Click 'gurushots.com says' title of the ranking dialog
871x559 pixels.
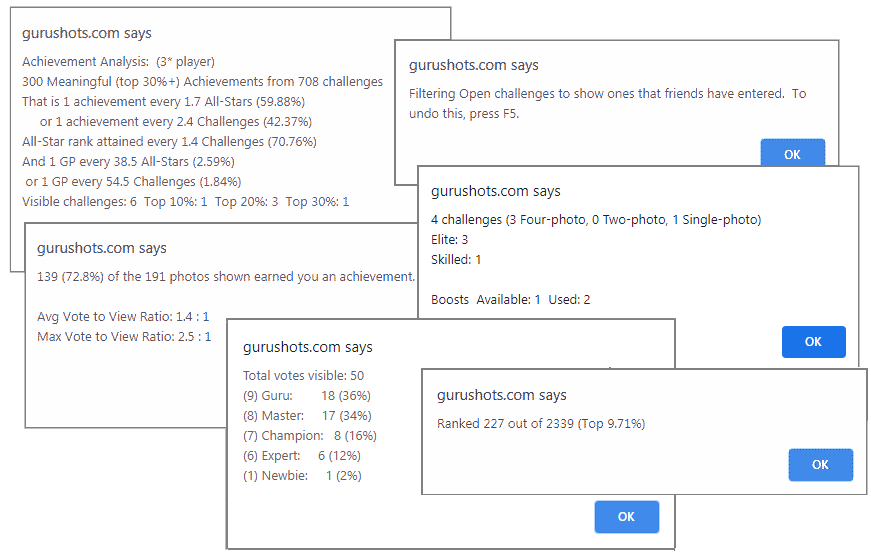pyautogui.click(x=502, y=395)
